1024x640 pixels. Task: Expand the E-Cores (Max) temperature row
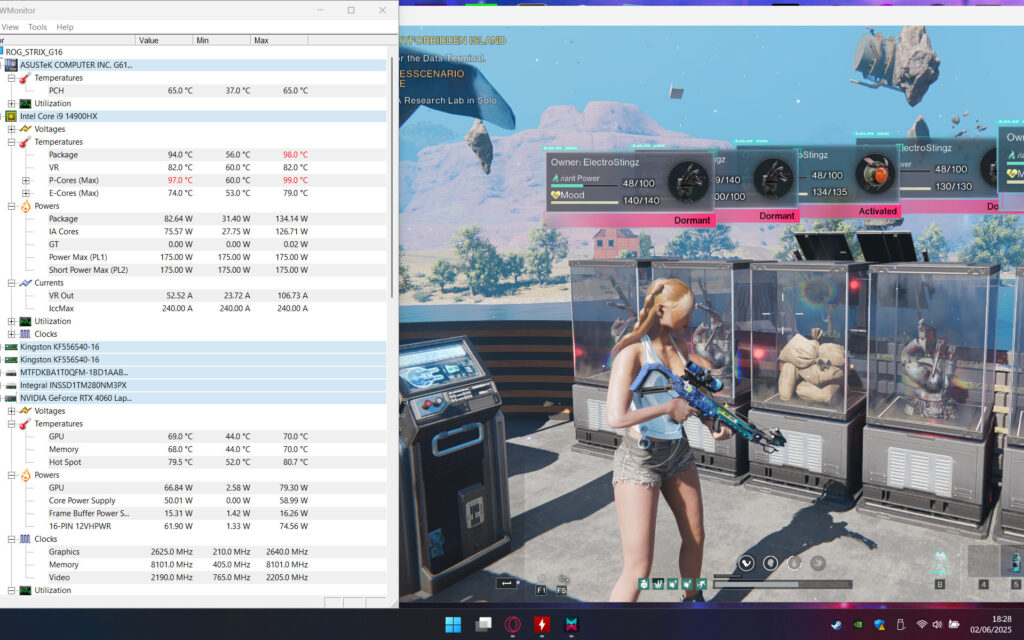pyautogui.click(x=25, y=193)
